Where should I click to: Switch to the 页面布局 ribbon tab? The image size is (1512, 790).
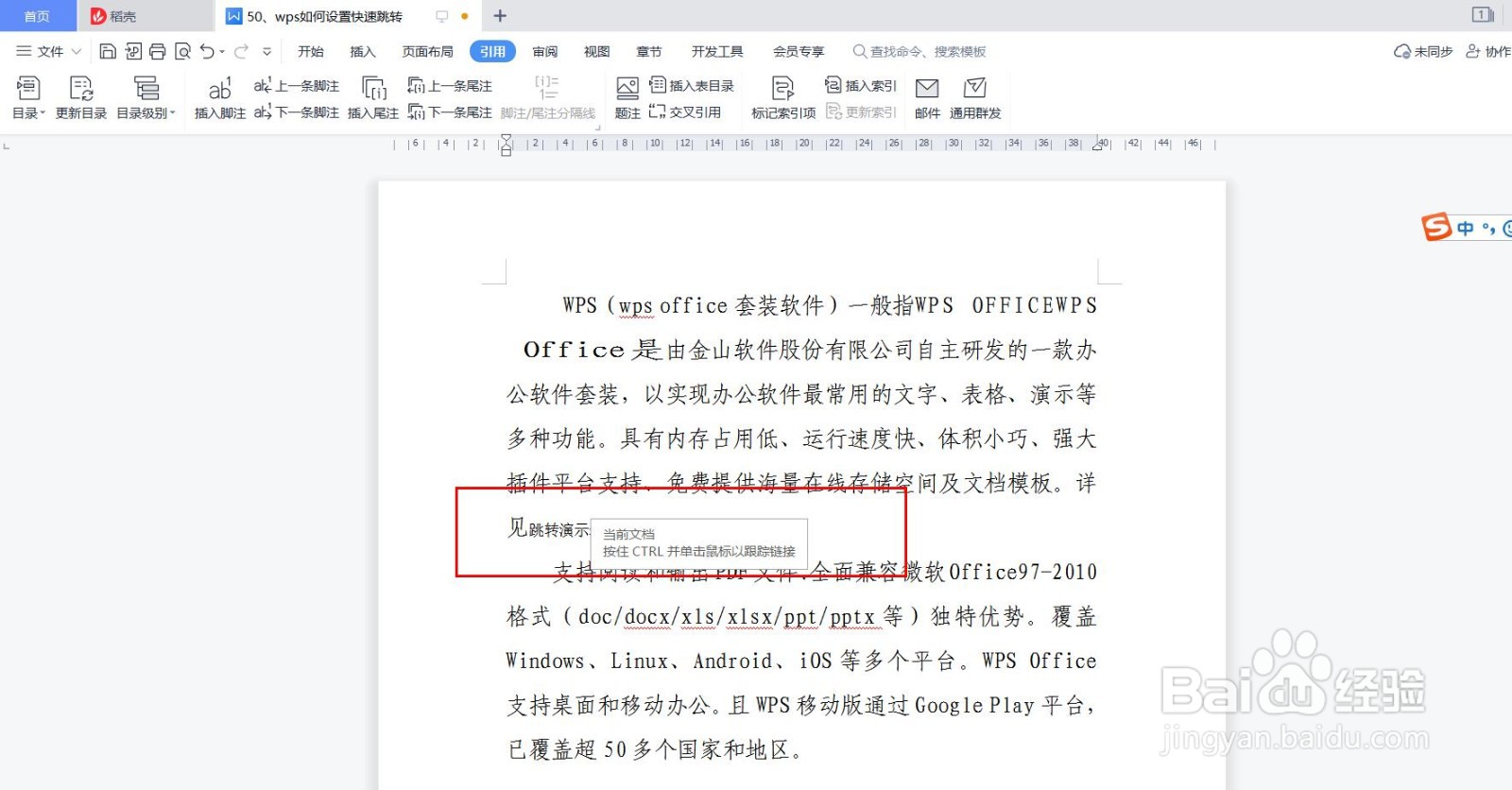pyautogui.click(x=427, y=51)
